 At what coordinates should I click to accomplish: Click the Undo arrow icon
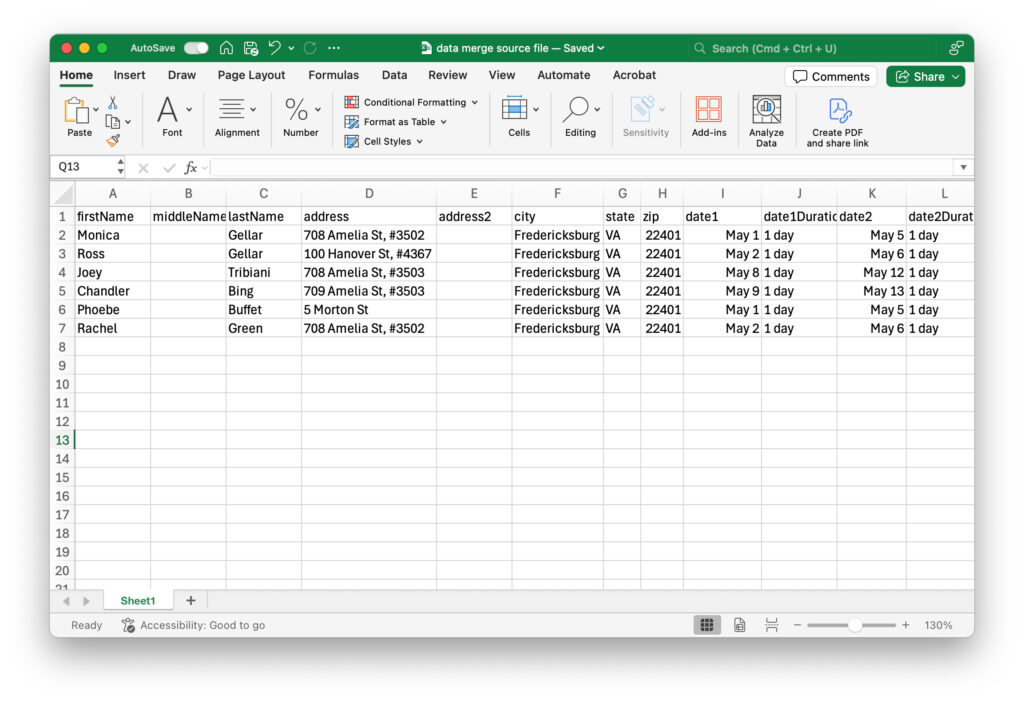click(275, 48)
